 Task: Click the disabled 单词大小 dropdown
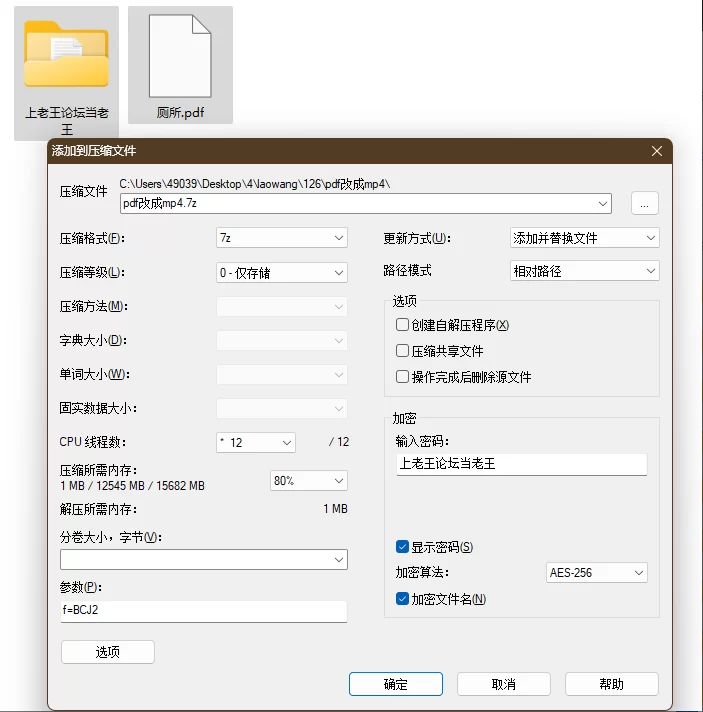click(282, 375)
